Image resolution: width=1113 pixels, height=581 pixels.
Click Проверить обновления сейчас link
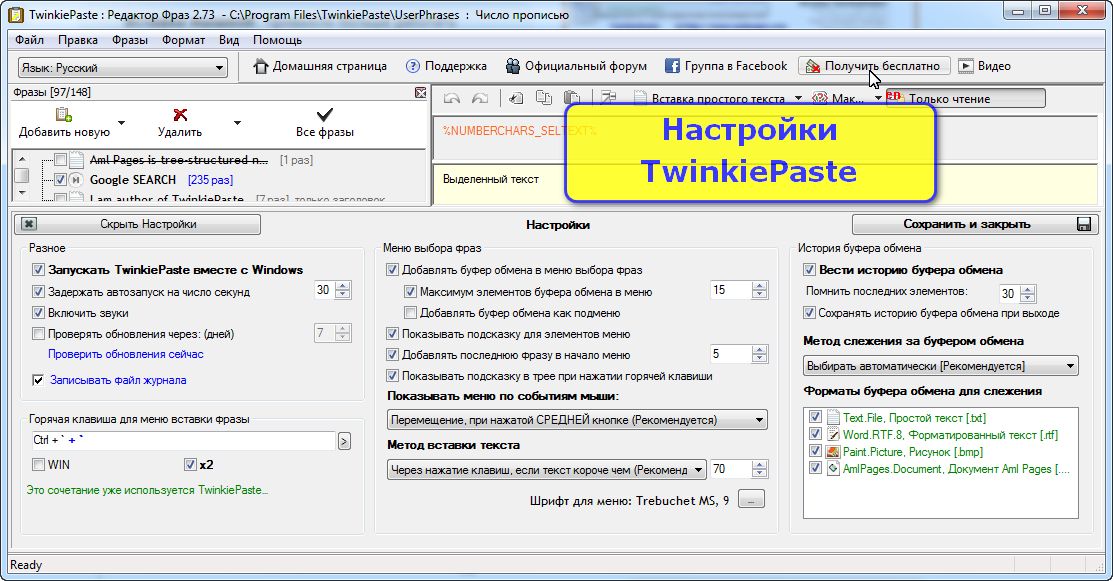tap(126, 354)
